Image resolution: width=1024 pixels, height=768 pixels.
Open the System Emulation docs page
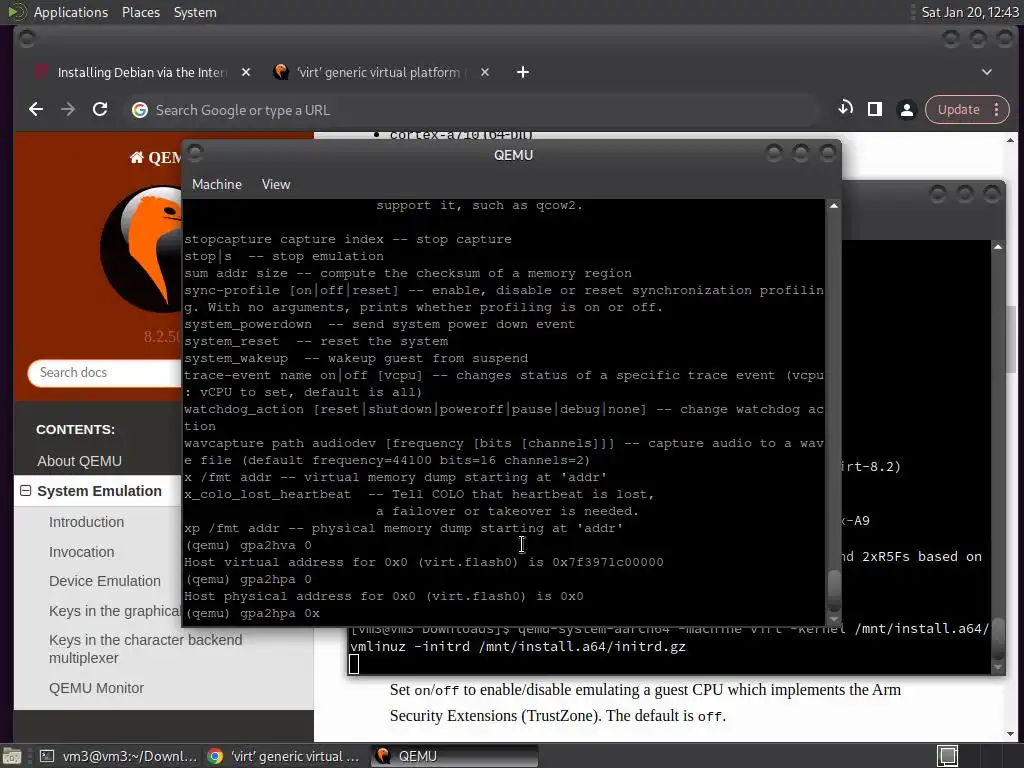(99, 491)
